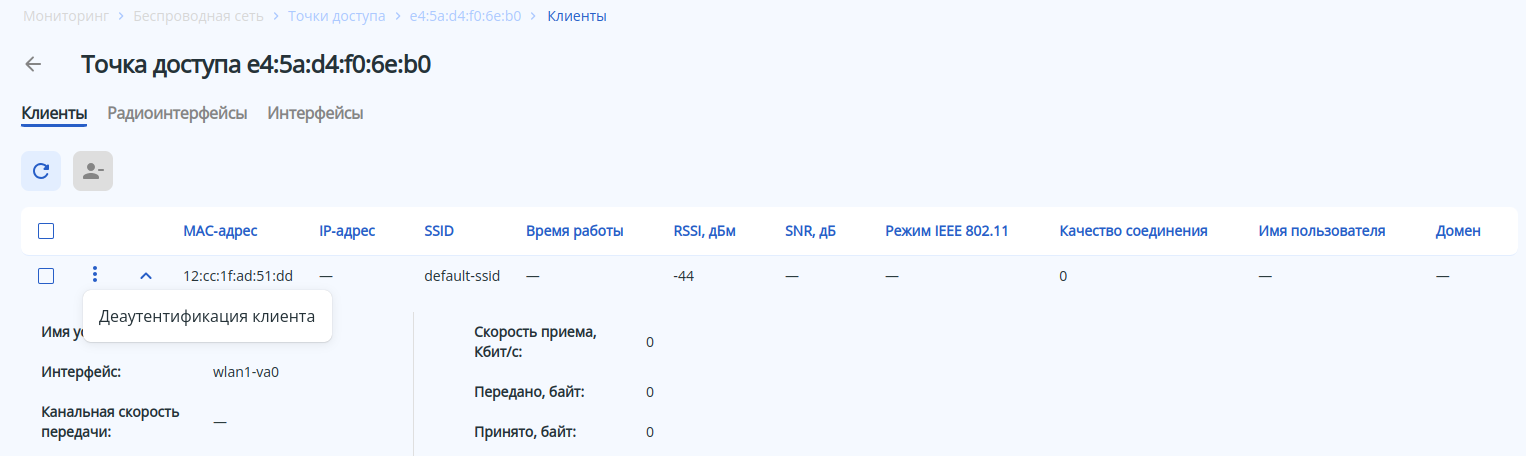Image resolution: width=1526 pixels, height=456 pixels.
Task: Sort by the RSSI, дБм column
Action: (x=704, y=231)
